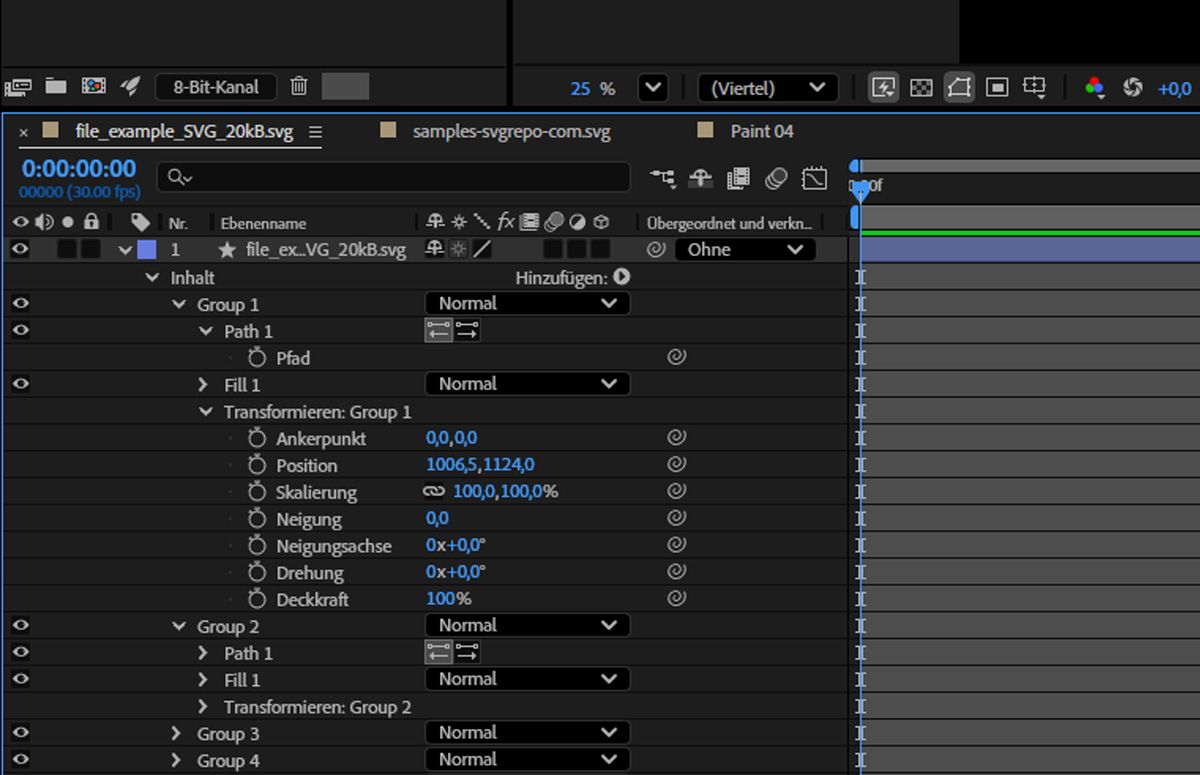Screen dimensions: 1200x775
Task: Toggle region of interest icon
Action: 996,88
